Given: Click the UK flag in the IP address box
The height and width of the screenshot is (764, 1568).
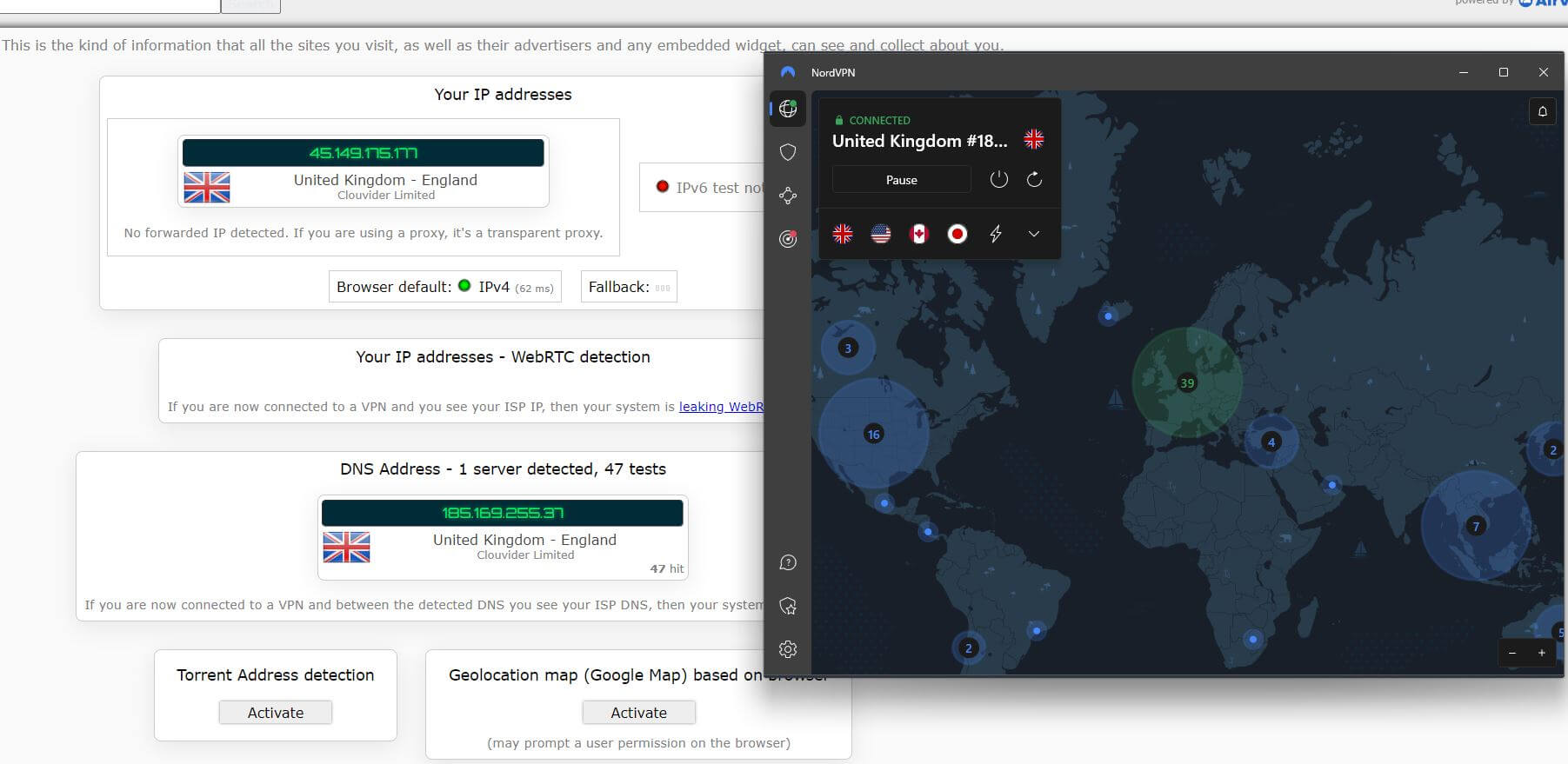Looking at the screenshot, I should 207,187.
